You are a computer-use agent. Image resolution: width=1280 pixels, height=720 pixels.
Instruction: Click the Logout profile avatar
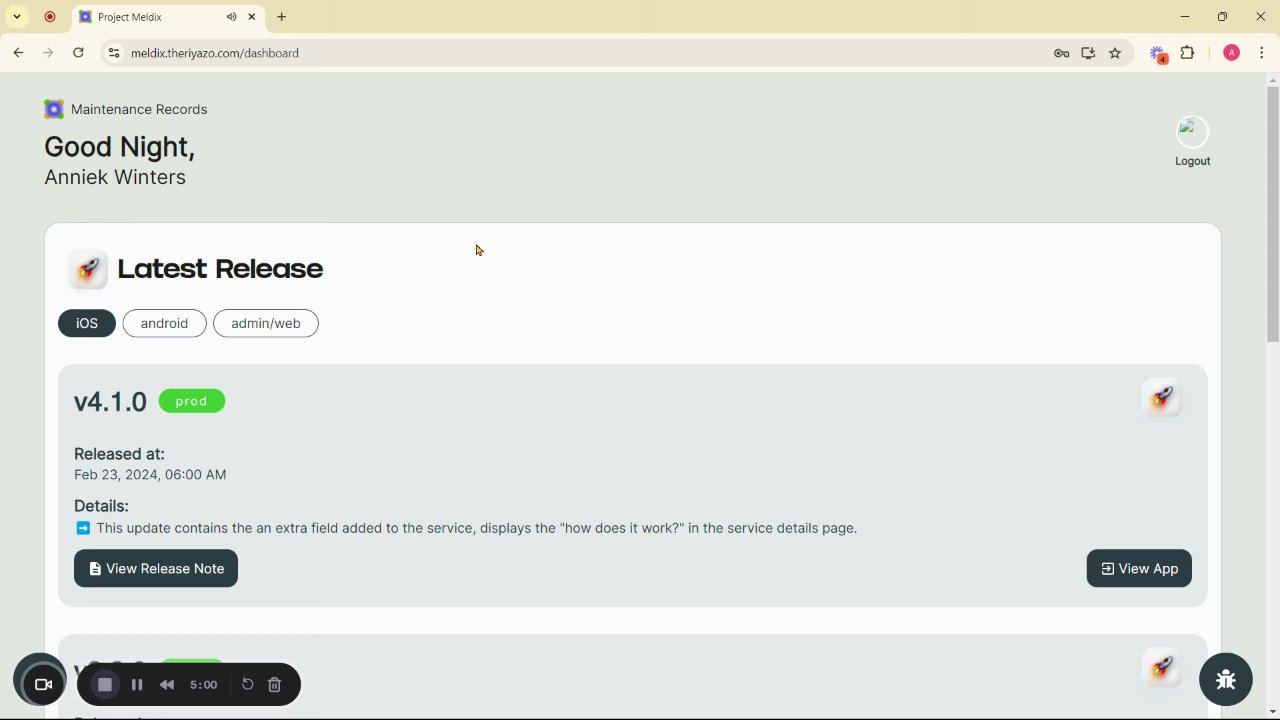(x=1192, y=132)
